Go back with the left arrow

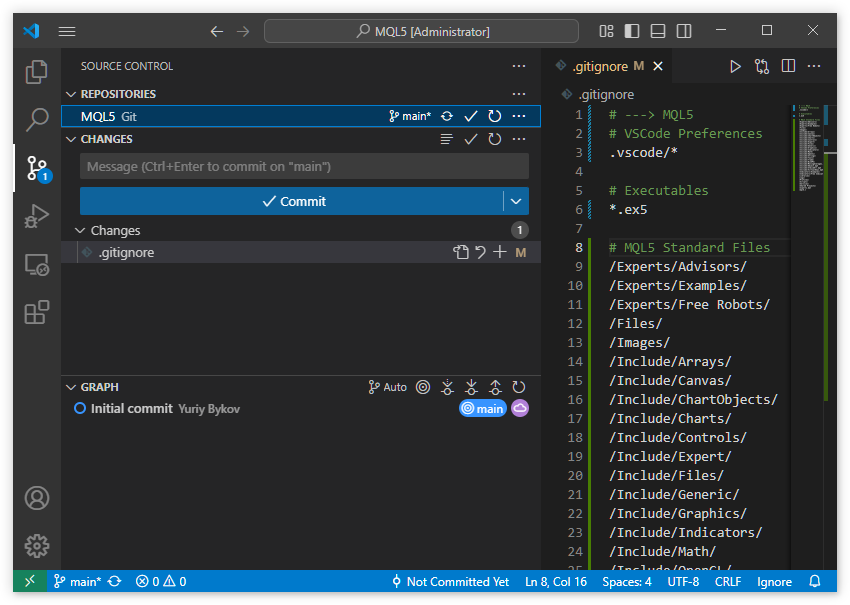[x=217, y=31]
